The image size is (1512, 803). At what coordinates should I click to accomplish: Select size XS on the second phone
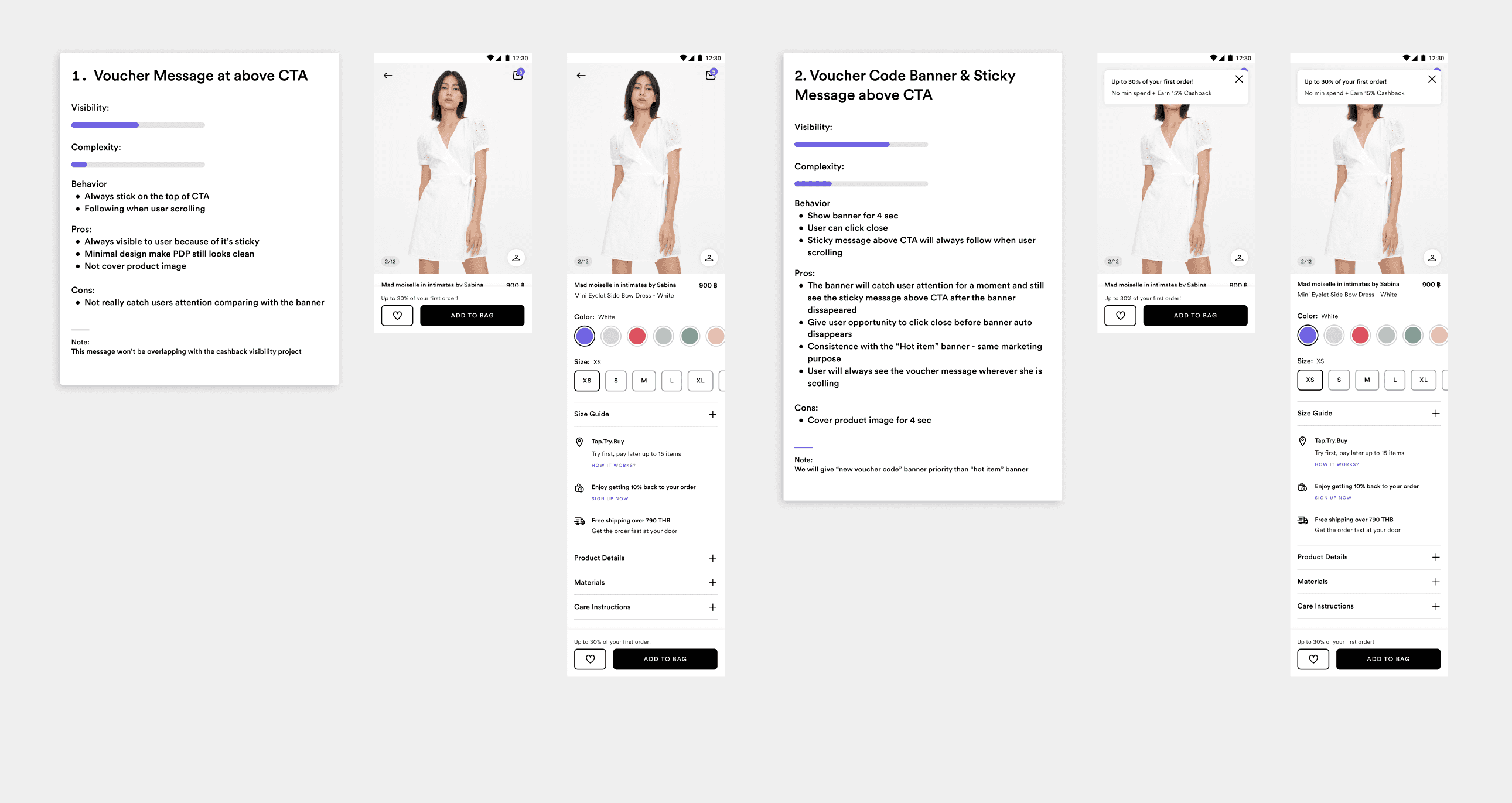pyautogui.click(x=587, y=380)
